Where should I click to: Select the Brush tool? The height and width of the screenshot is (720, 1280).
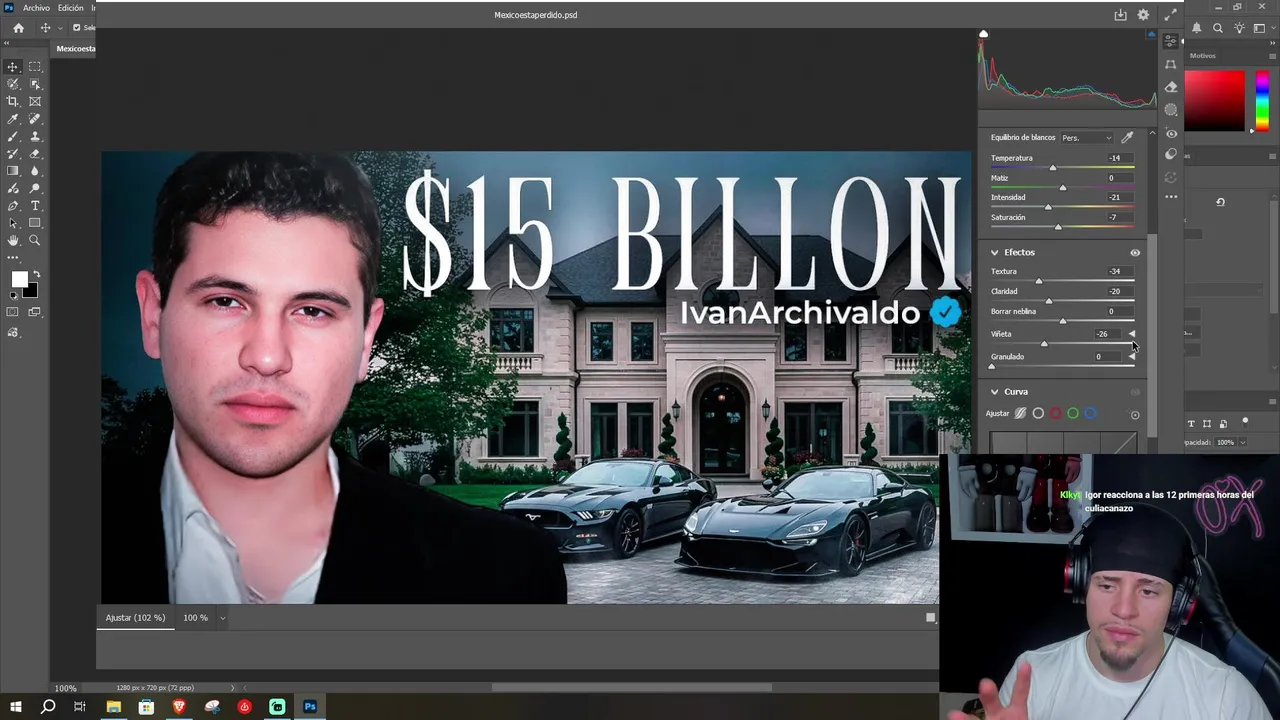13,136
